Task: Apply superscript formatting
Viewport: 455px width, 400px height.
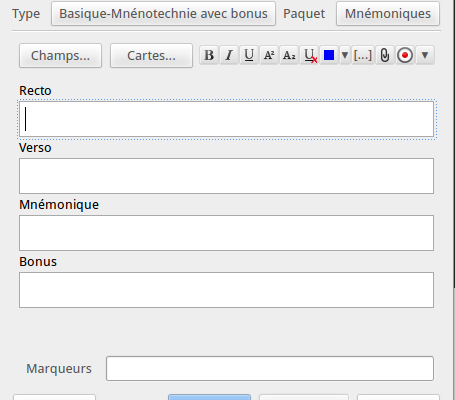Action: [269, 55]
